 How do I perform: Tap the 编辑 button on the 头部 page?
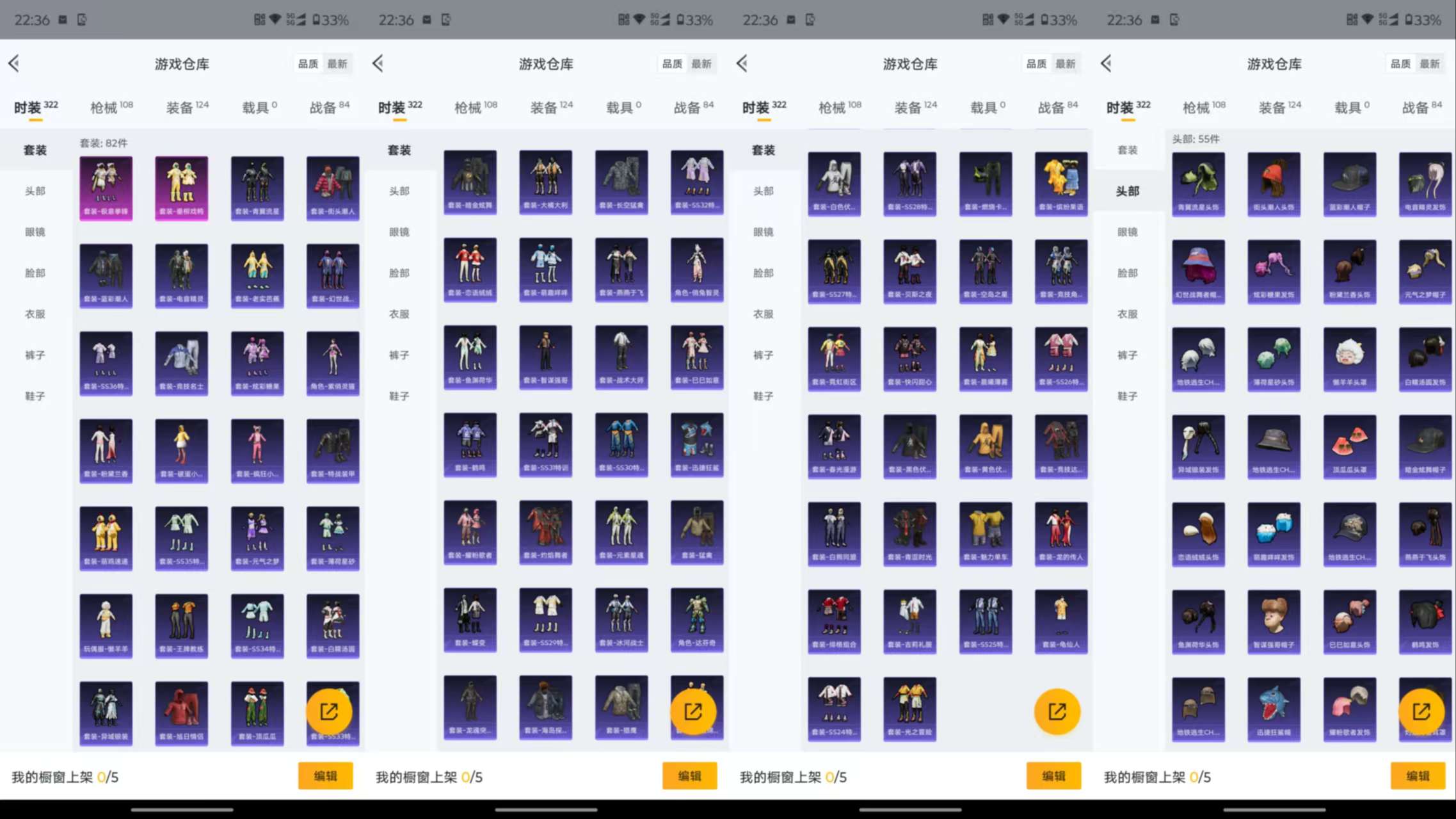(1418, 775)
